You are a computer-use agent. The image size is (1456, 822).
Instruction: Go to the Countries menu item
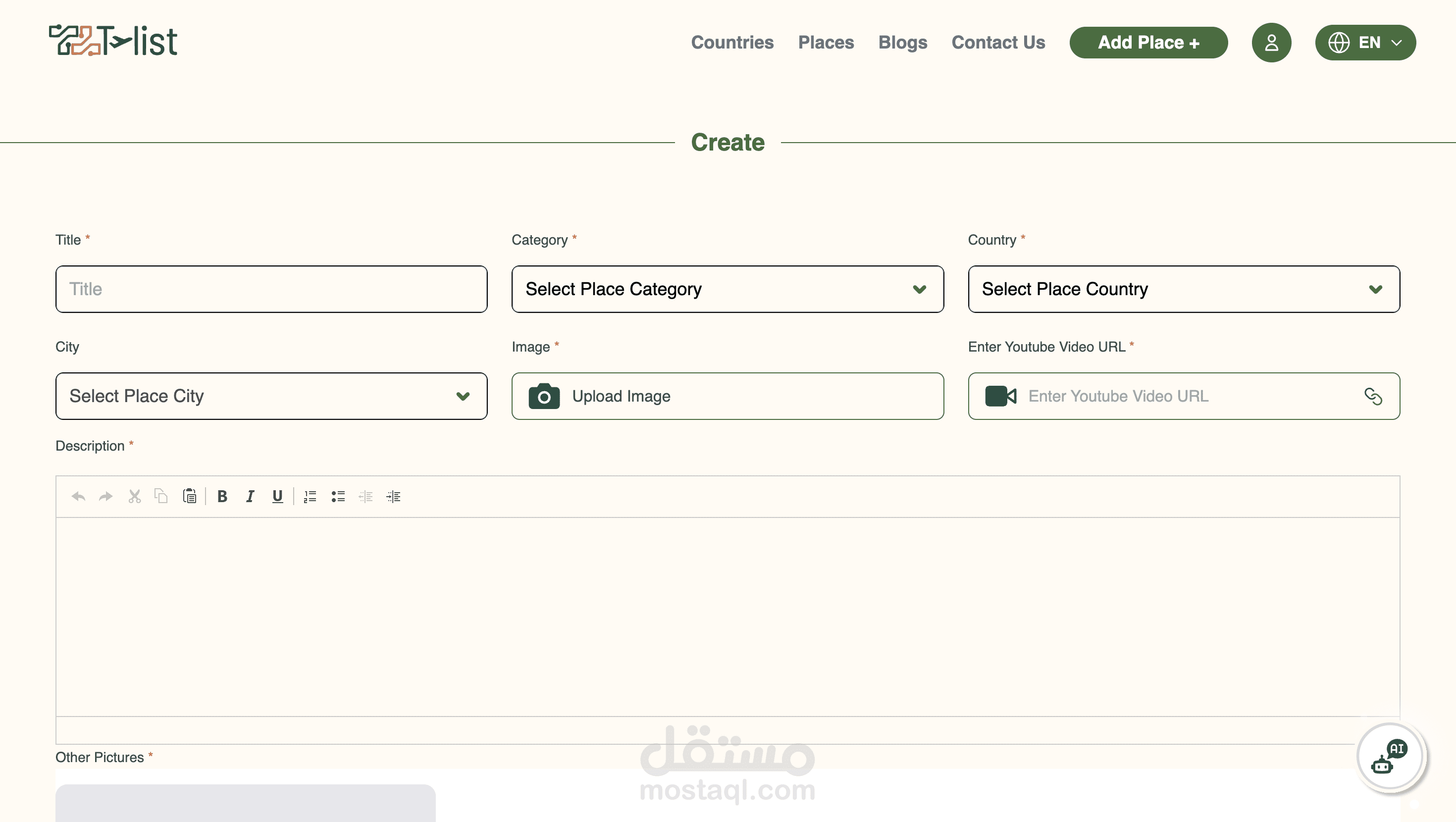(732, 43)
